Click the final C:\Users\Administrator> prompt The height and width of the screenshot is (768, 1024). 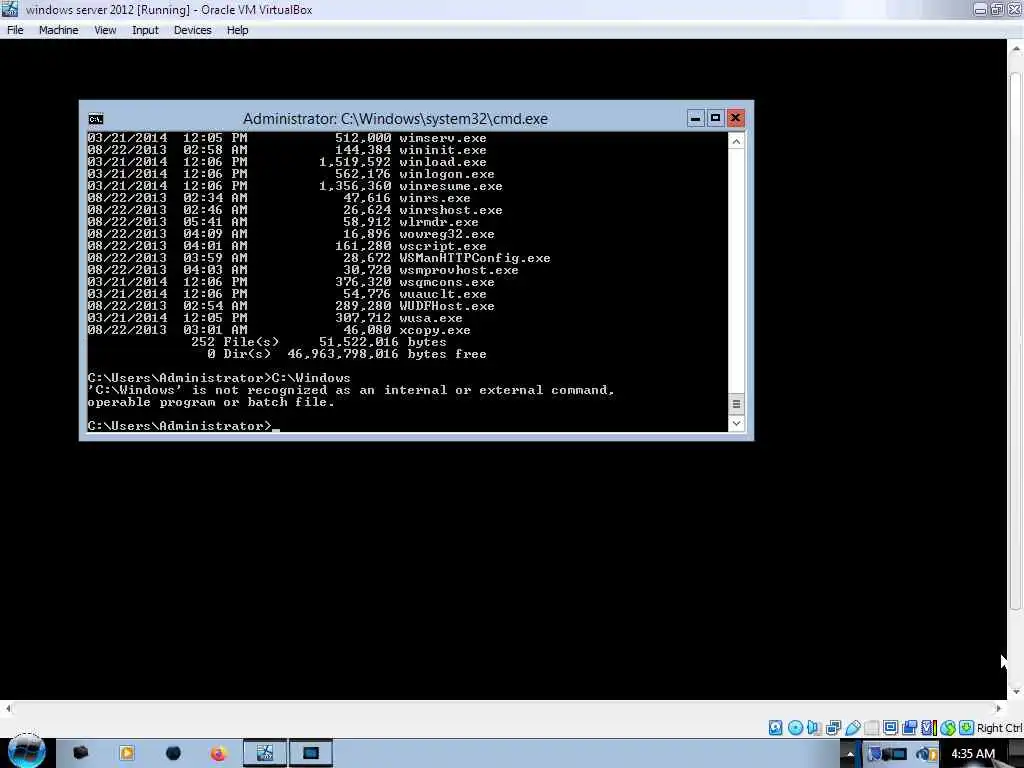tap(180, 426)
